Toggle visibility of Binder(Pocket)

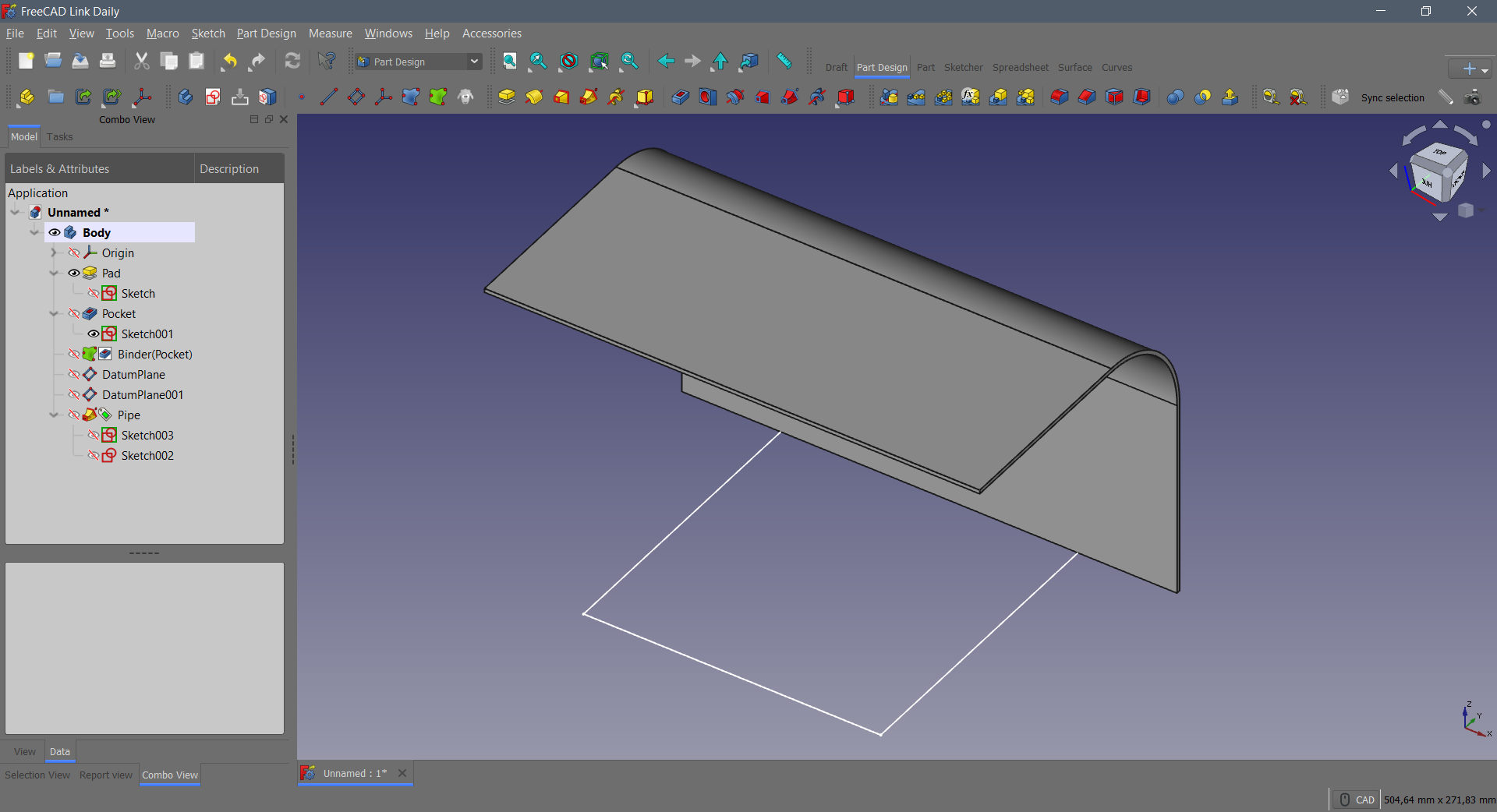[x=75, y=354]
